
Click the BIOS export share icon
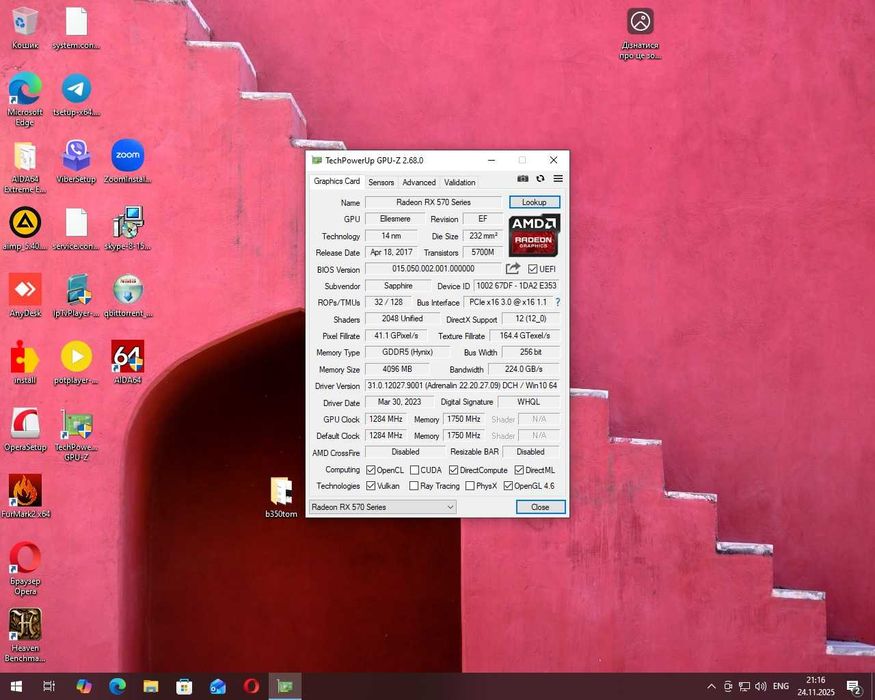513,269
